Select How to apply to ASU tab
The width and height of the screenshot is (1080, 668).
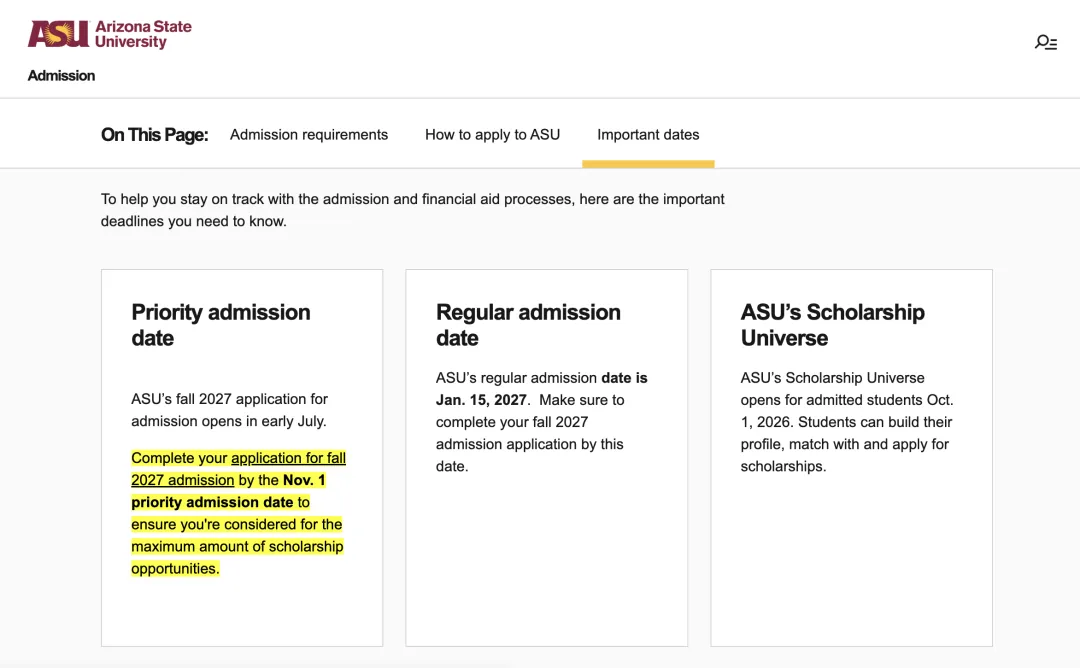point(492,134)
